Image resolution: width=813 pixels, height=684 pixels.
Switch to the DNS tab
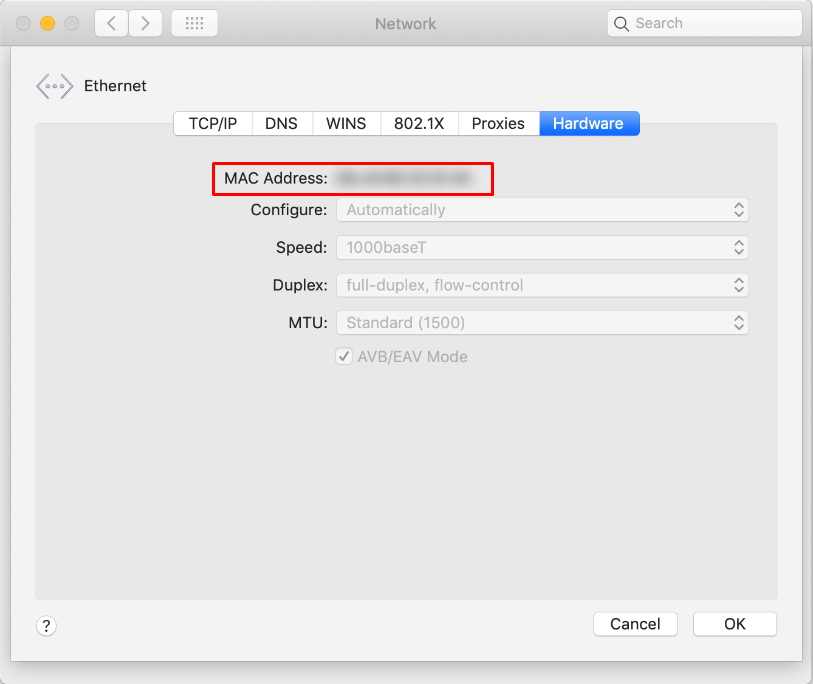[x=282, y=123]
